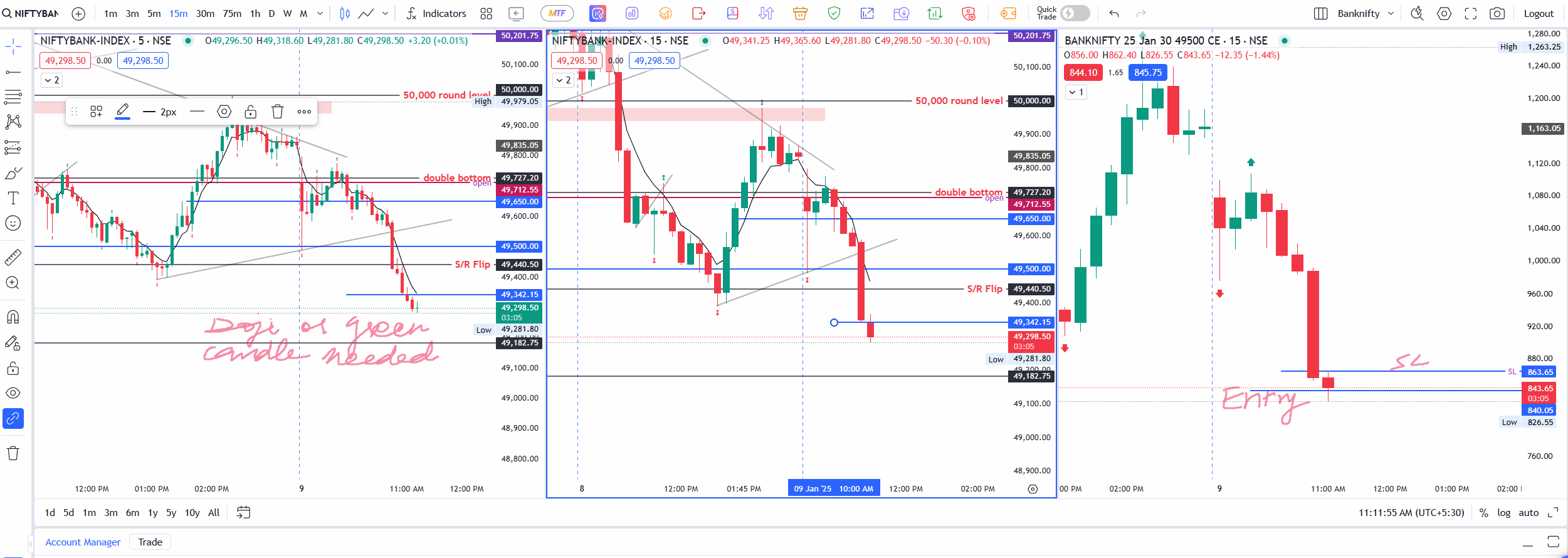Select the ruler measure tool

click(x=13, y=257)
